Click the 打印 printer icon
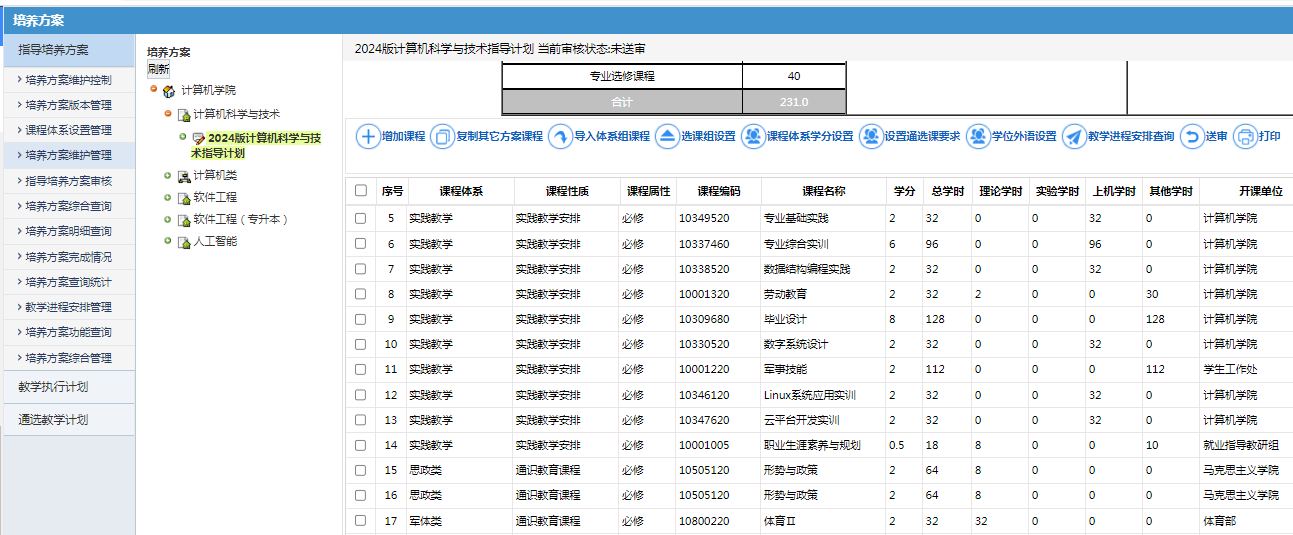1293x535 pixels. 1245,136
